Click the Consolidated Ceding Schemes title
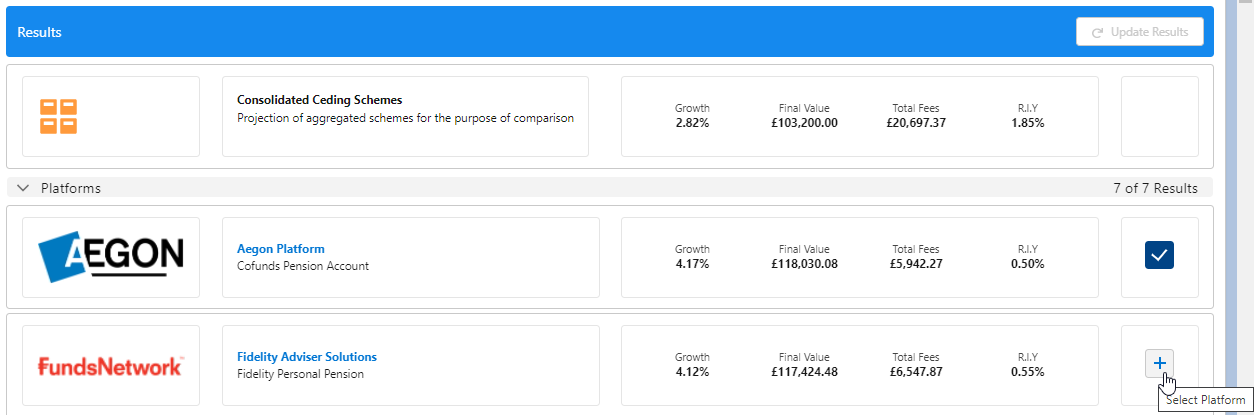The height and width of the screenshot is (415, 1254). 319,100
